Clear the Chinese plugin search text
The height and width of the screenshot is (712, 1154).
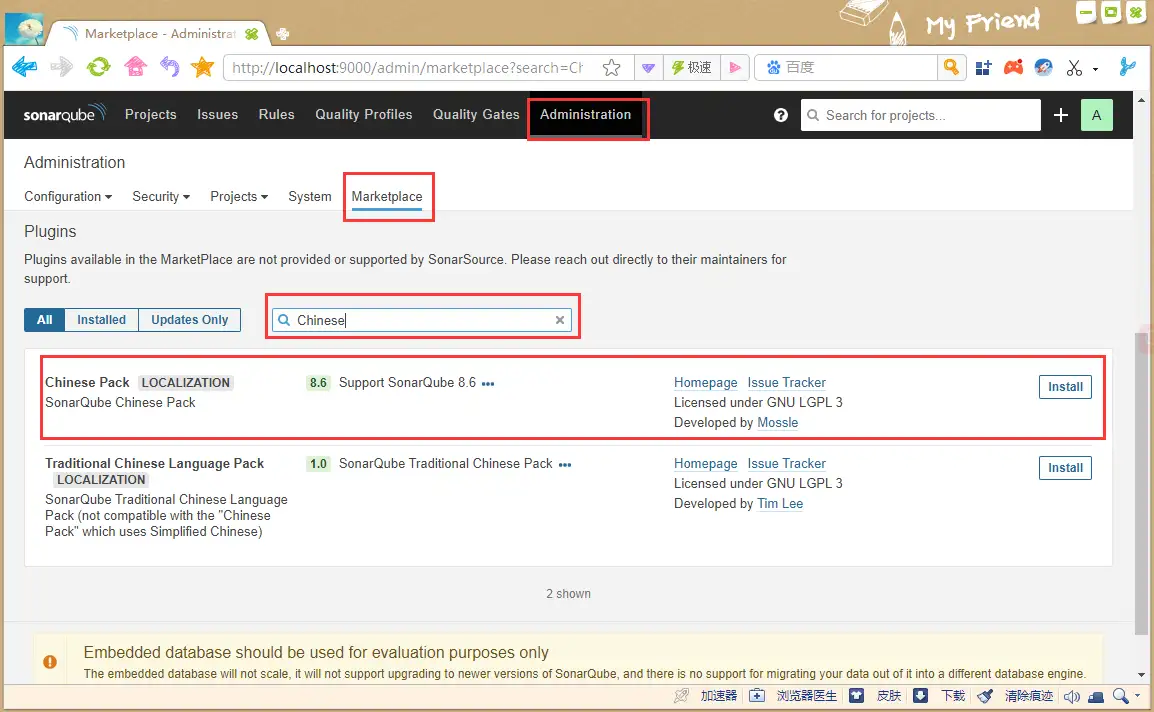[x=560, y=320]
